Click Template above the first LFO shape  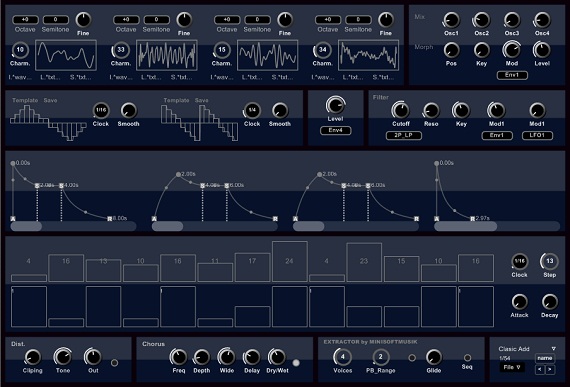click(x=25, y=100)
